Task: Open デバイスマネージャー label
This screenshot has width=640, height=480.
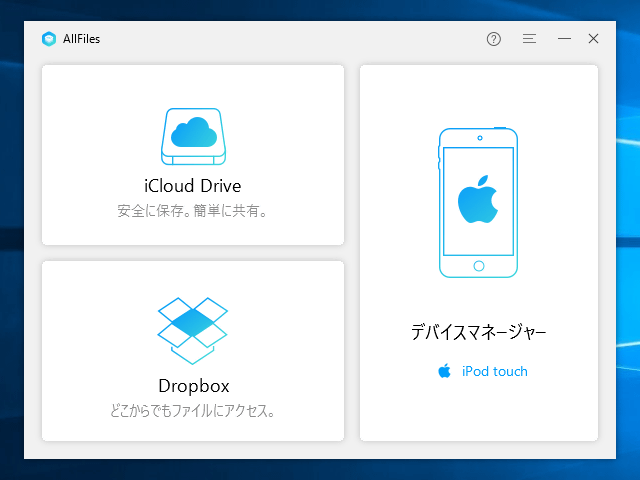Action: click(478, 332)
